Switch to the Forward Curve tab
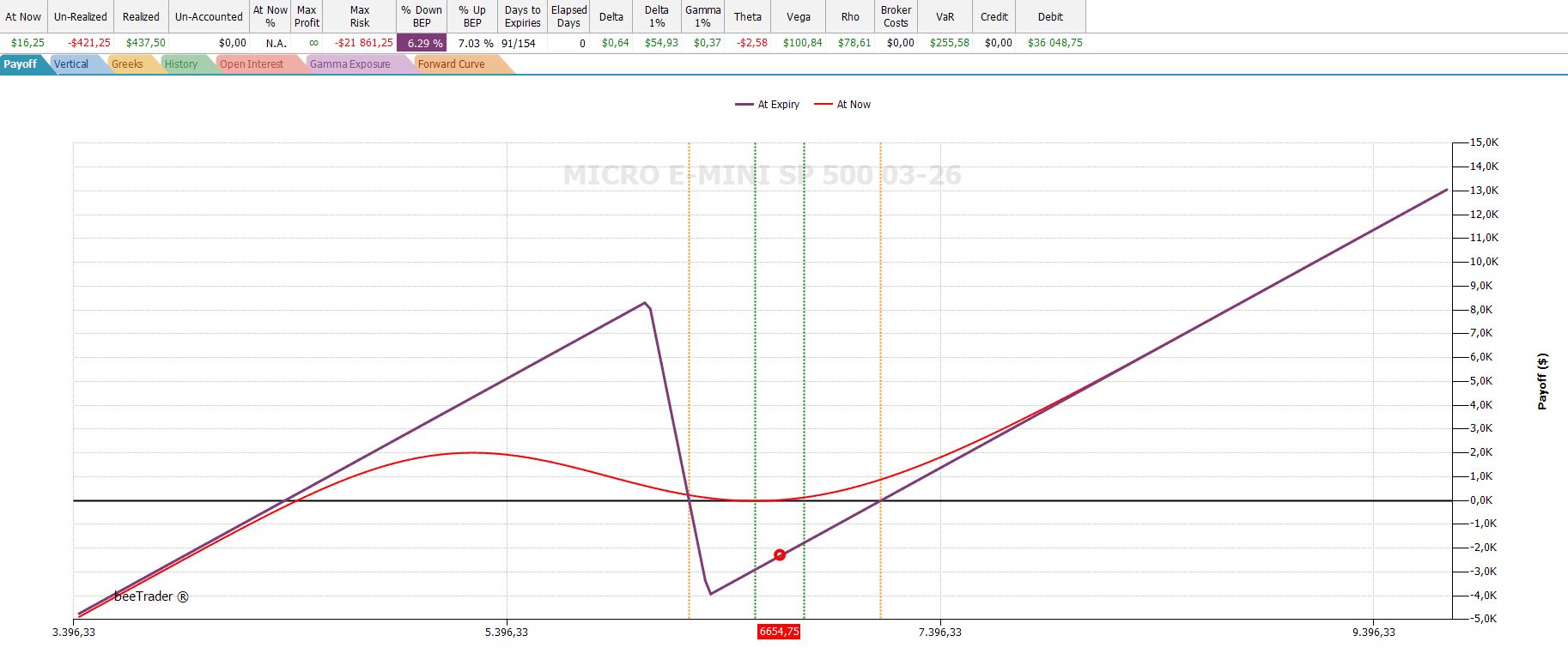 [451, 64]
